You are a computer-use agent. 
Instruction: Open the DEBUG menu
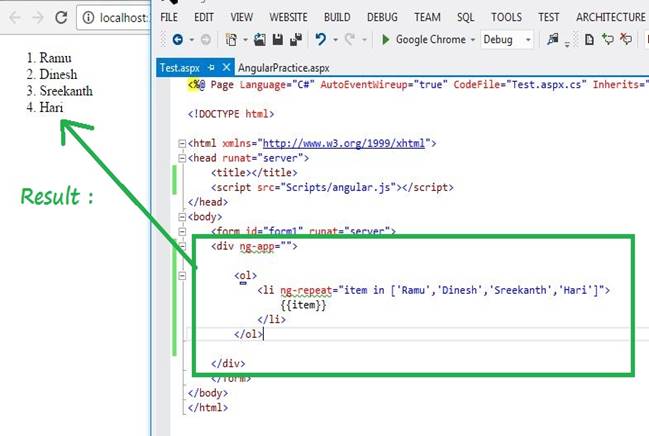point(382,17)
